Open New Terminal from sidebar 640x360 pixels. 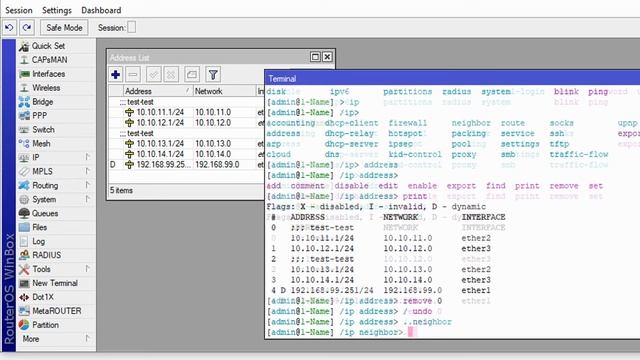(56, 283)
